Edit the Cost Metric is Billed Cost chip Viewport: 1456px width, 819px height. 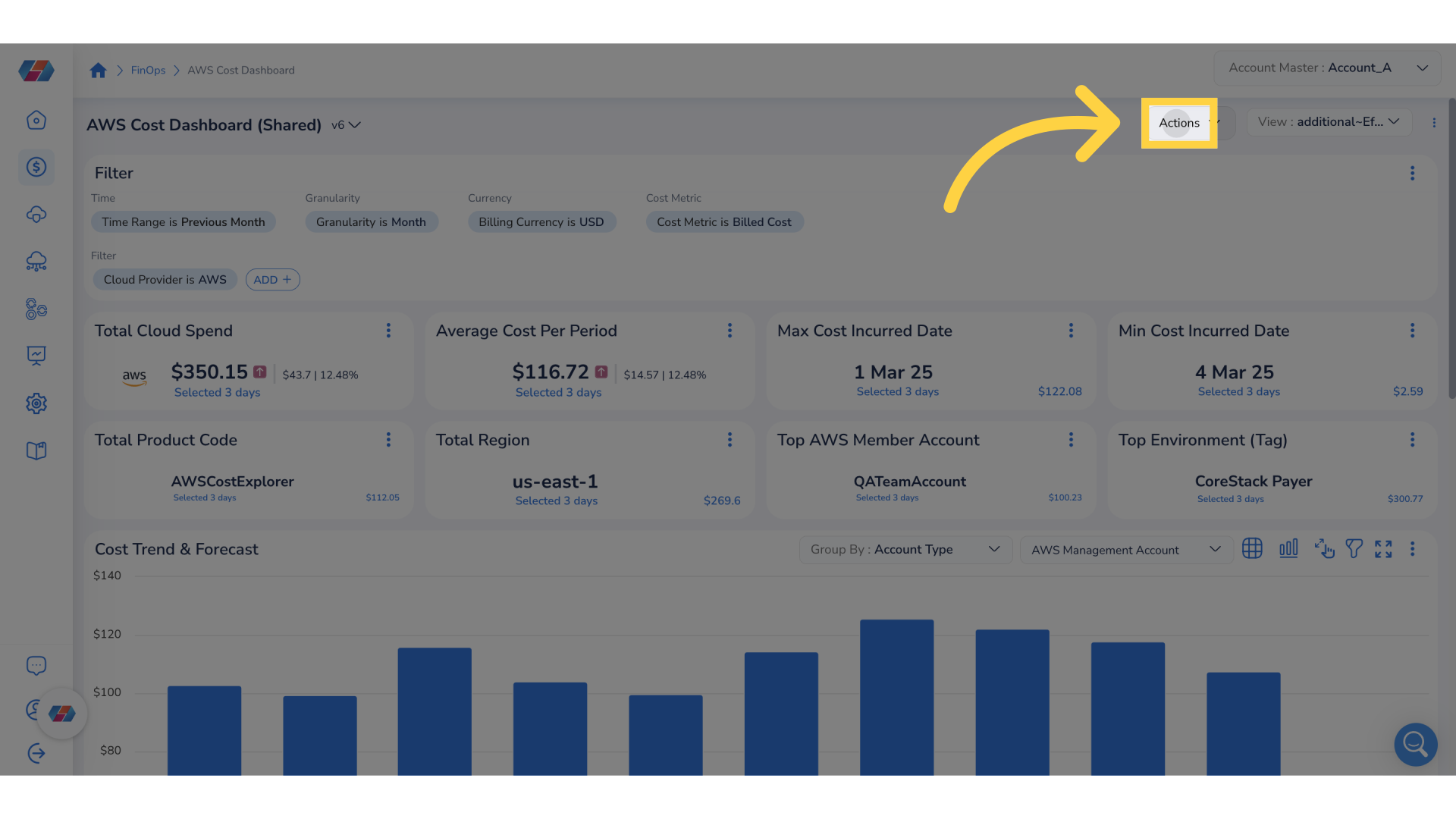point(724,221)
